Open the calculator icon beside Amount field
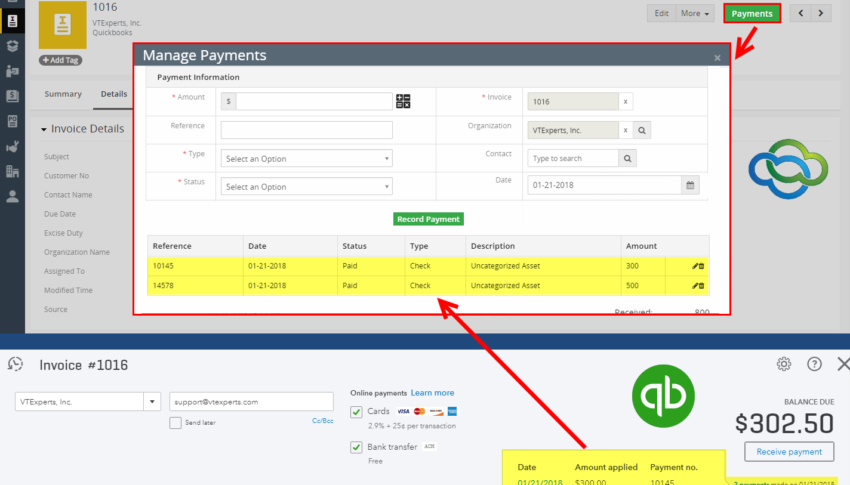The width and height of the screenshot is (850, 485). (x=403, y=101)
